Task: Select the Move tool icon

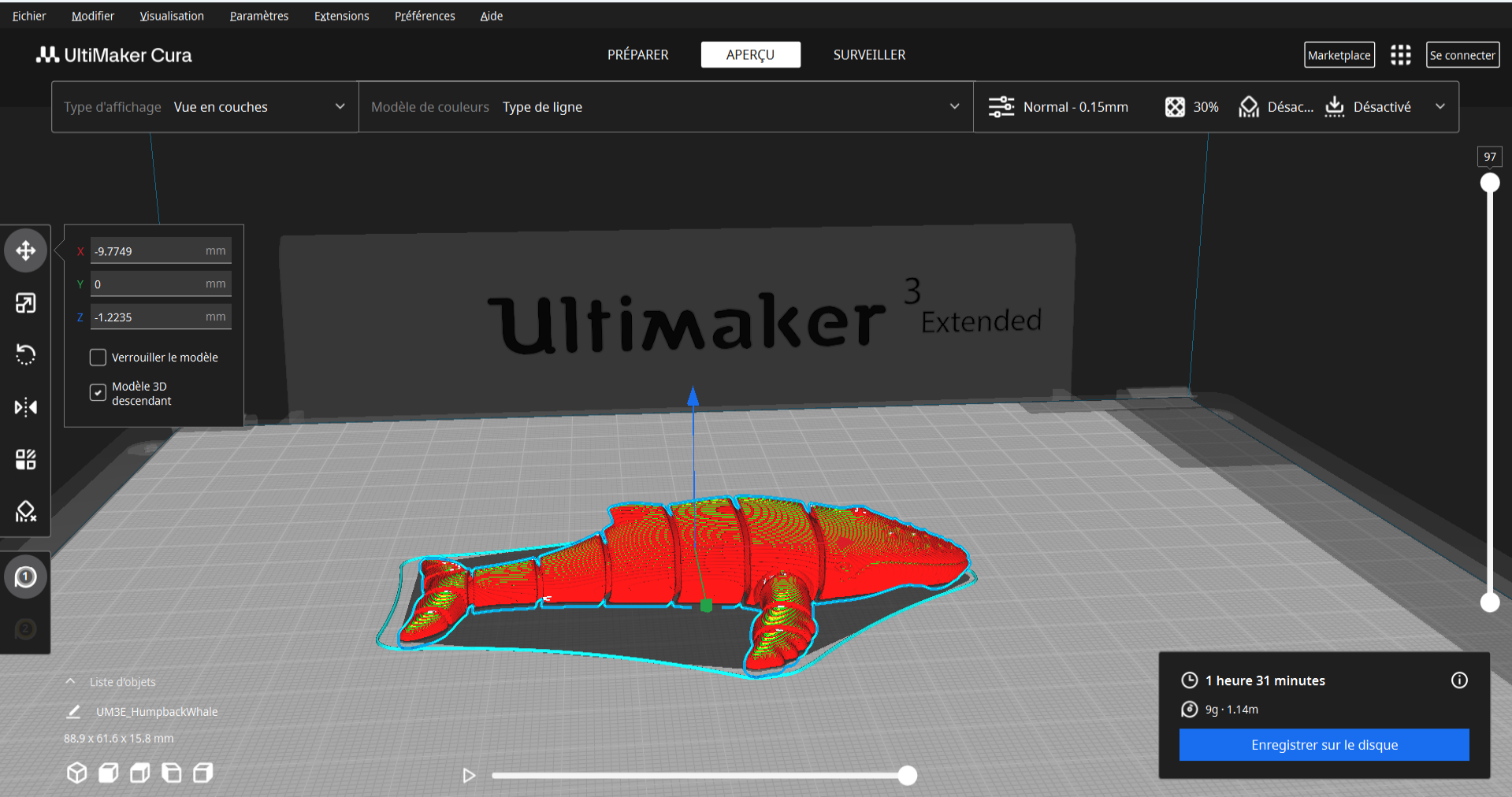Action: (x=26, y=251)
